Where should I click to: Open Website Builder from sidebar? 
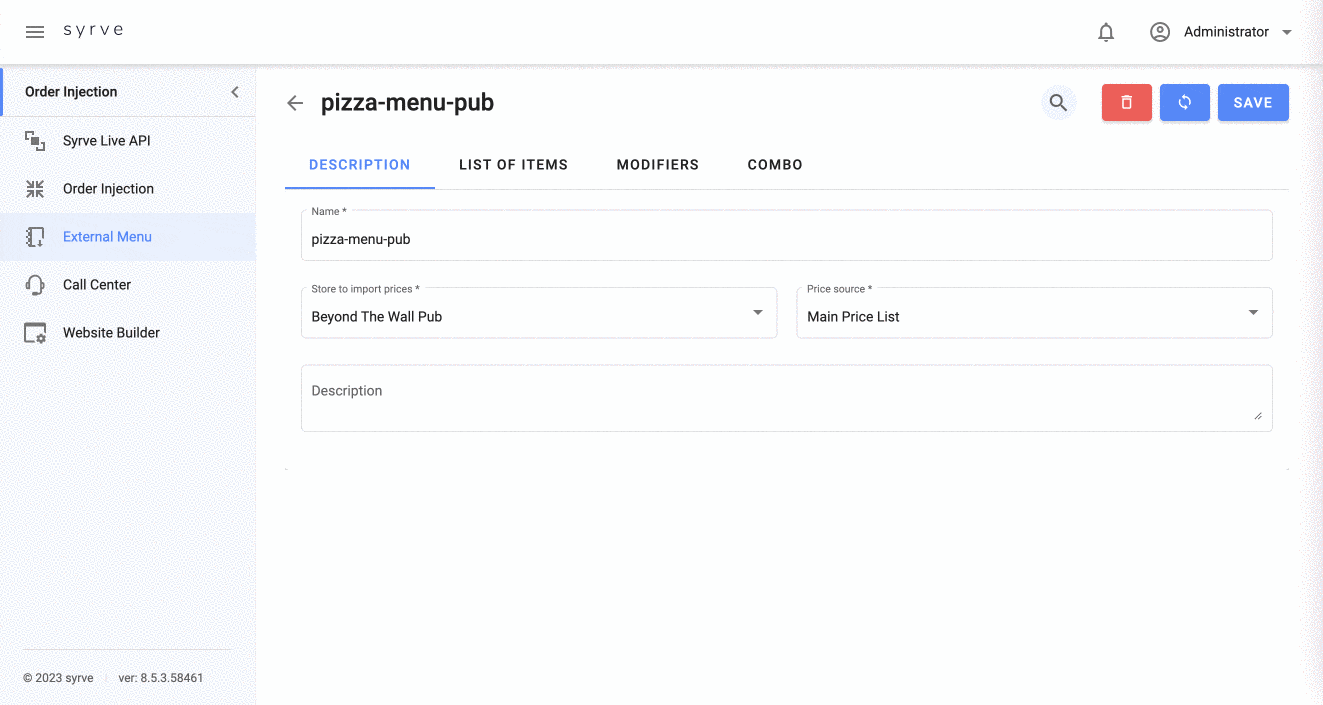pos(111,333)
